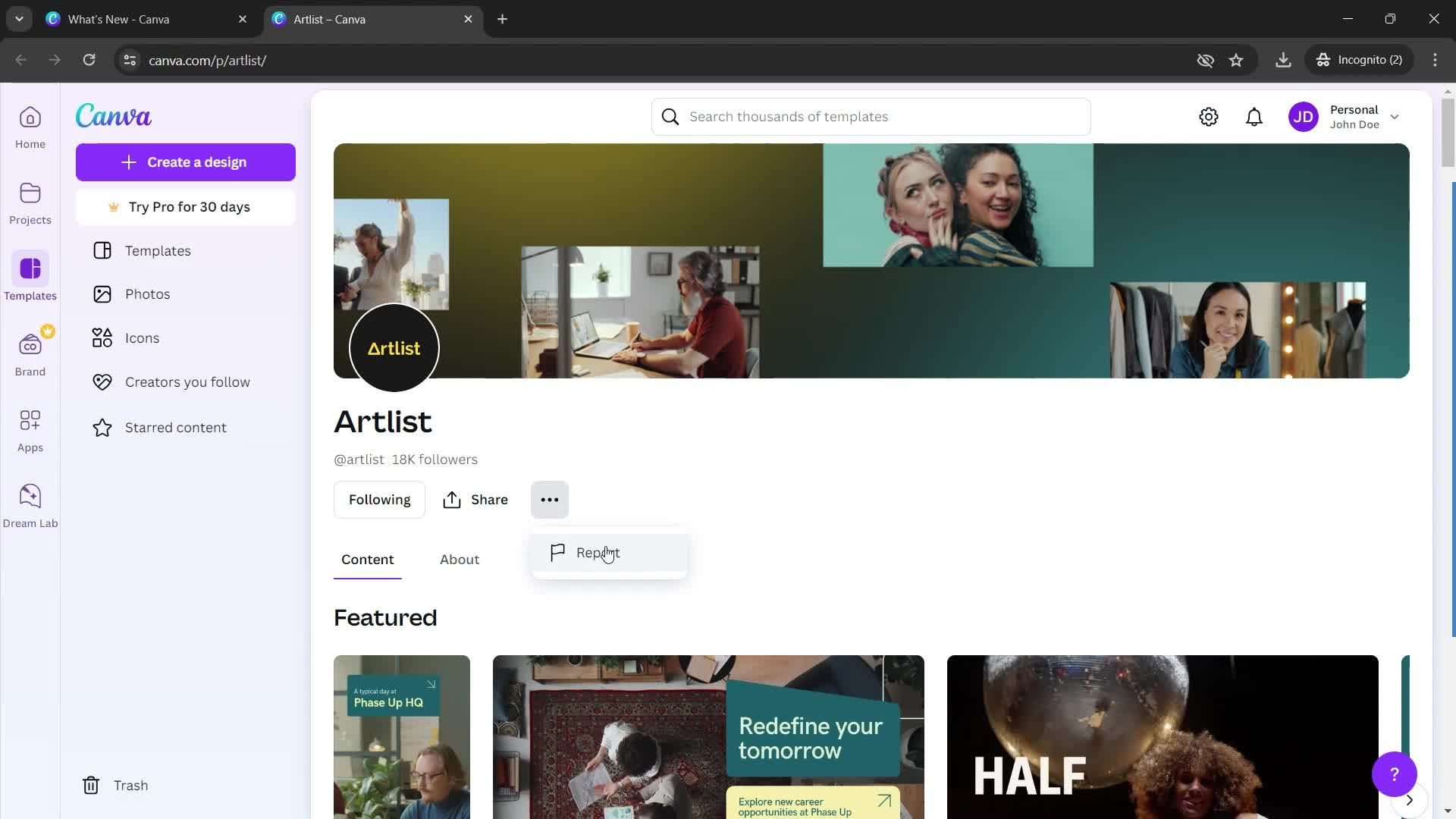Open Photos in the side menu
This screenshot has height=819, width=1456.
tap(186, 294)
